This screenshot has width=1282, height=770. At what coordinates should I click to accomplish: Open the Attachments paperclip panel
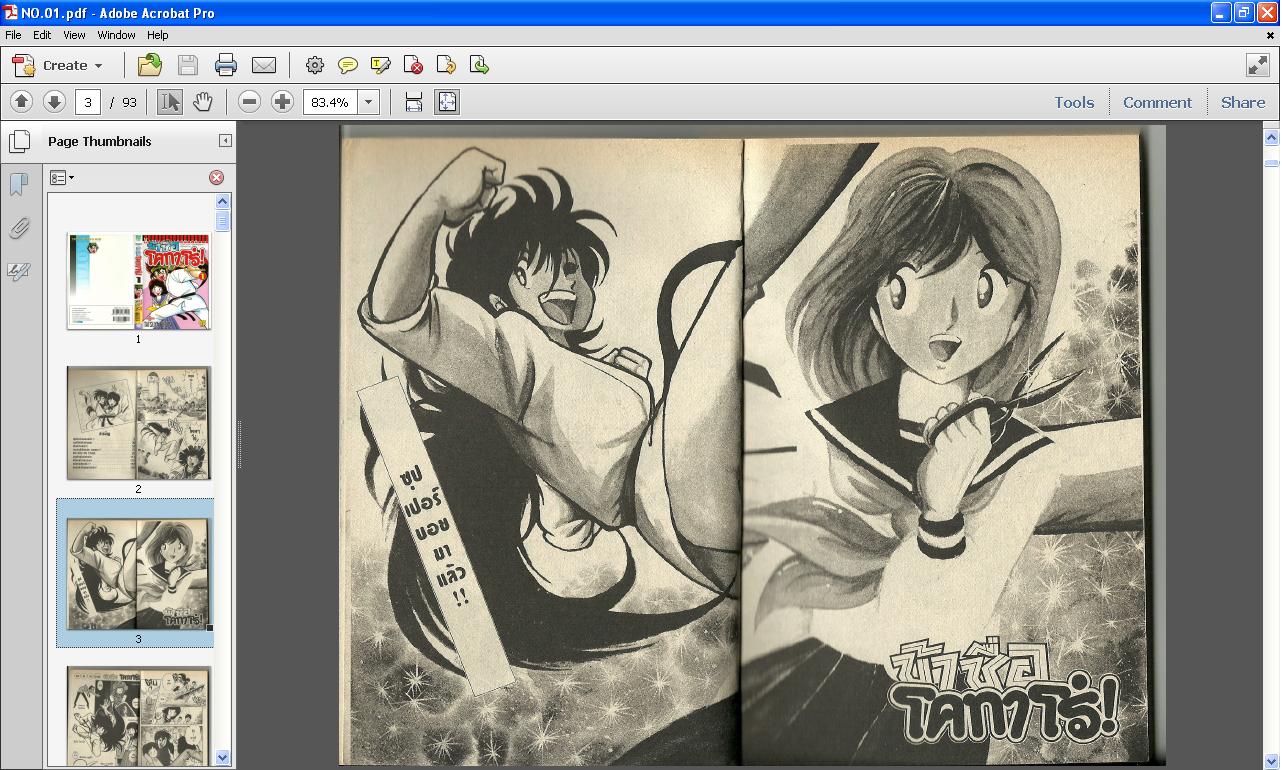[18, 228]
